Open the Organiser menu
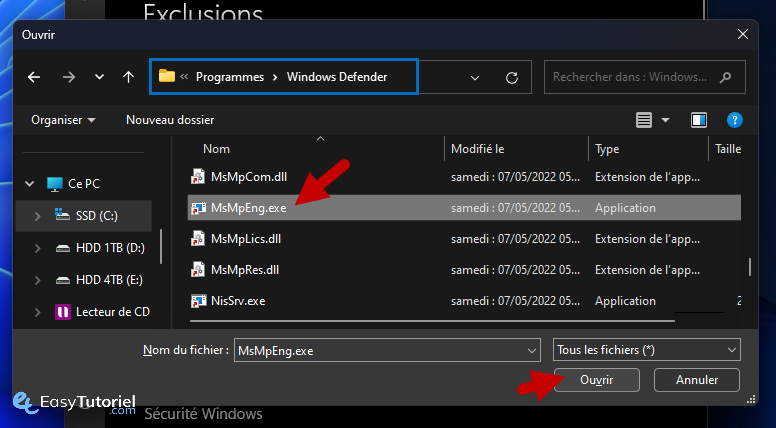776x428 pixels. click(63, 120)
